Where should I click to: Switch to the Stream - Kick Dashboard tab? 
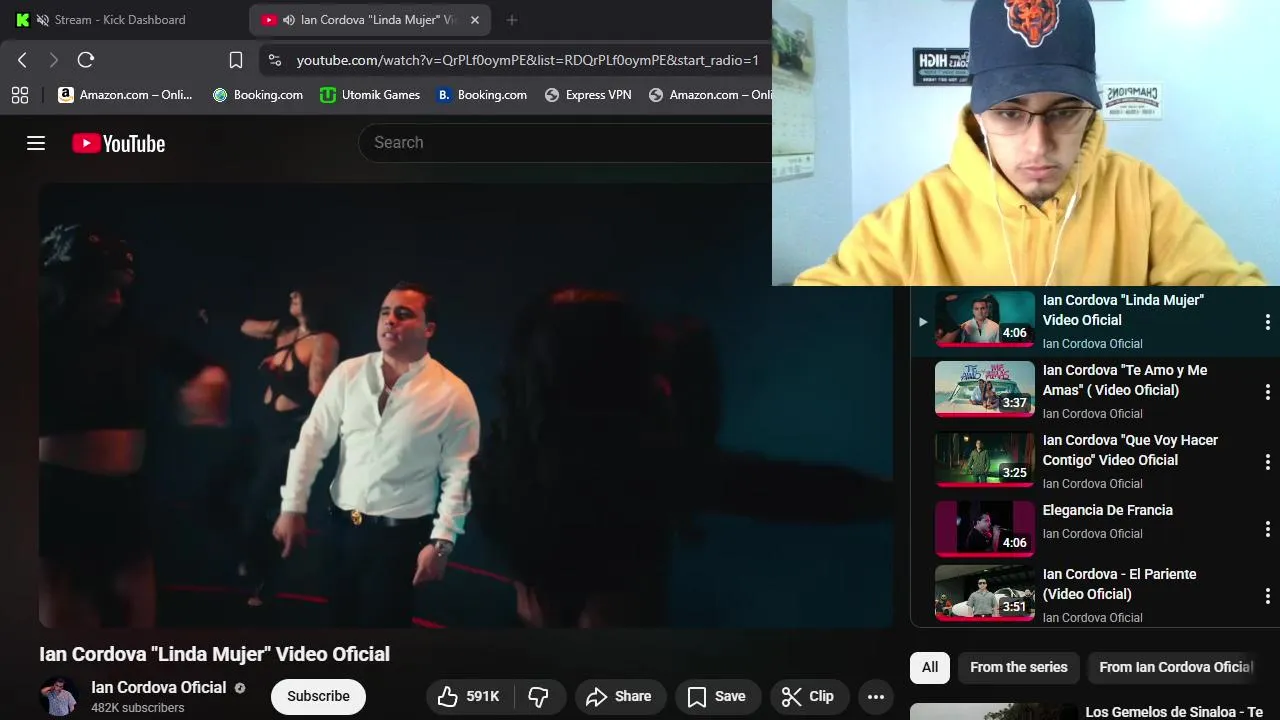[x=120, y=20]
